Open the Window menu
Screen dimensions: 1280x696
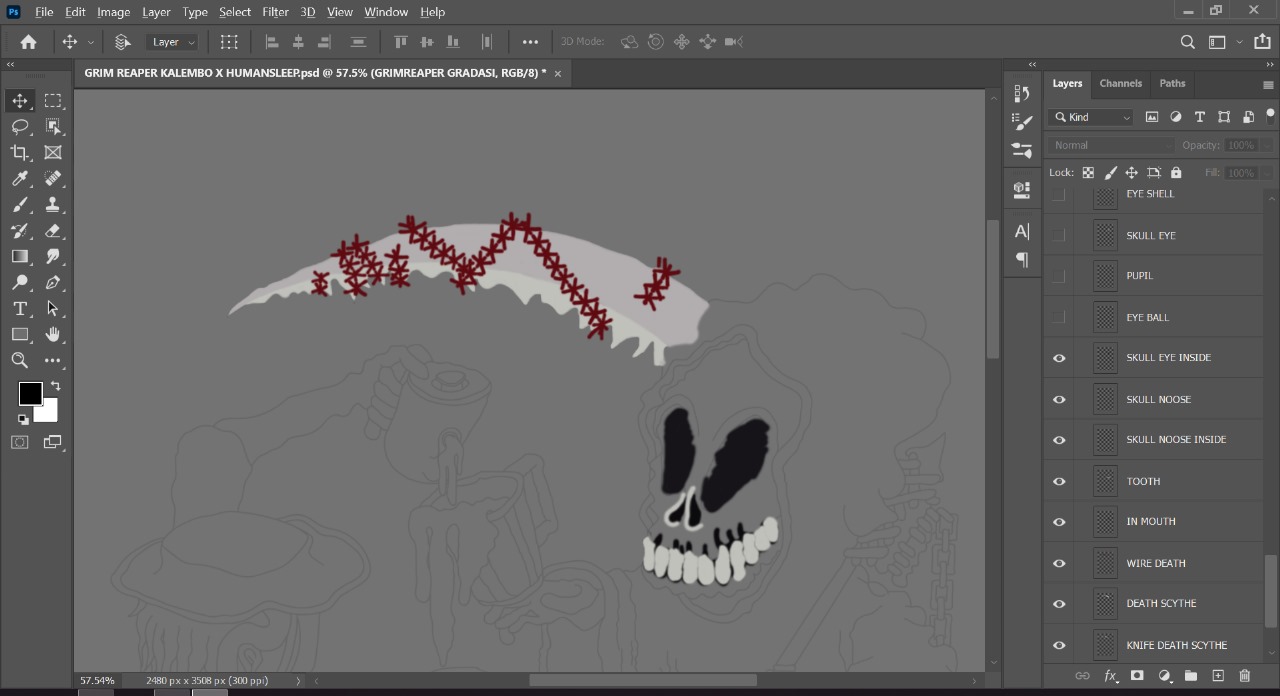pyautogui.click(x=386, y=12)
